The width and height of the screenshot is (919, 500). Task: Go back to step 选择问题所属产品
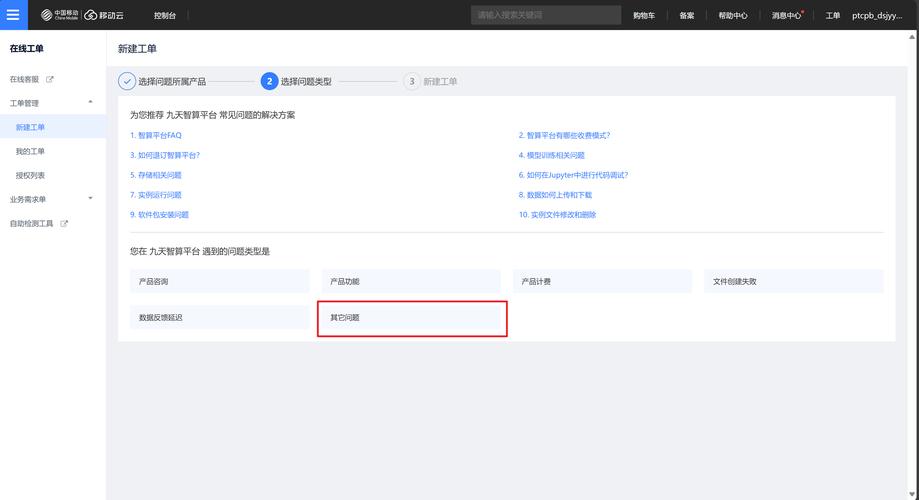tap(172, 82)
